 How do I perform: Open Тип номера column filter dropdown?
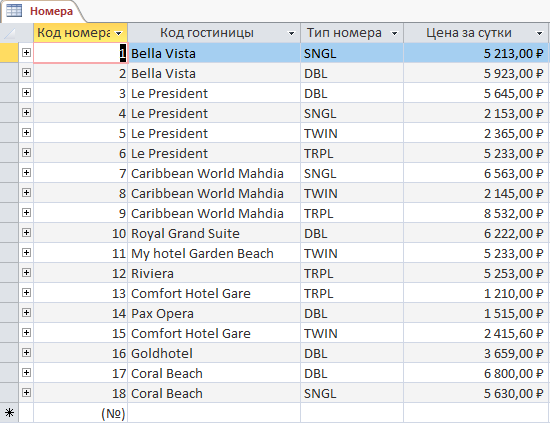pos(394,33)
